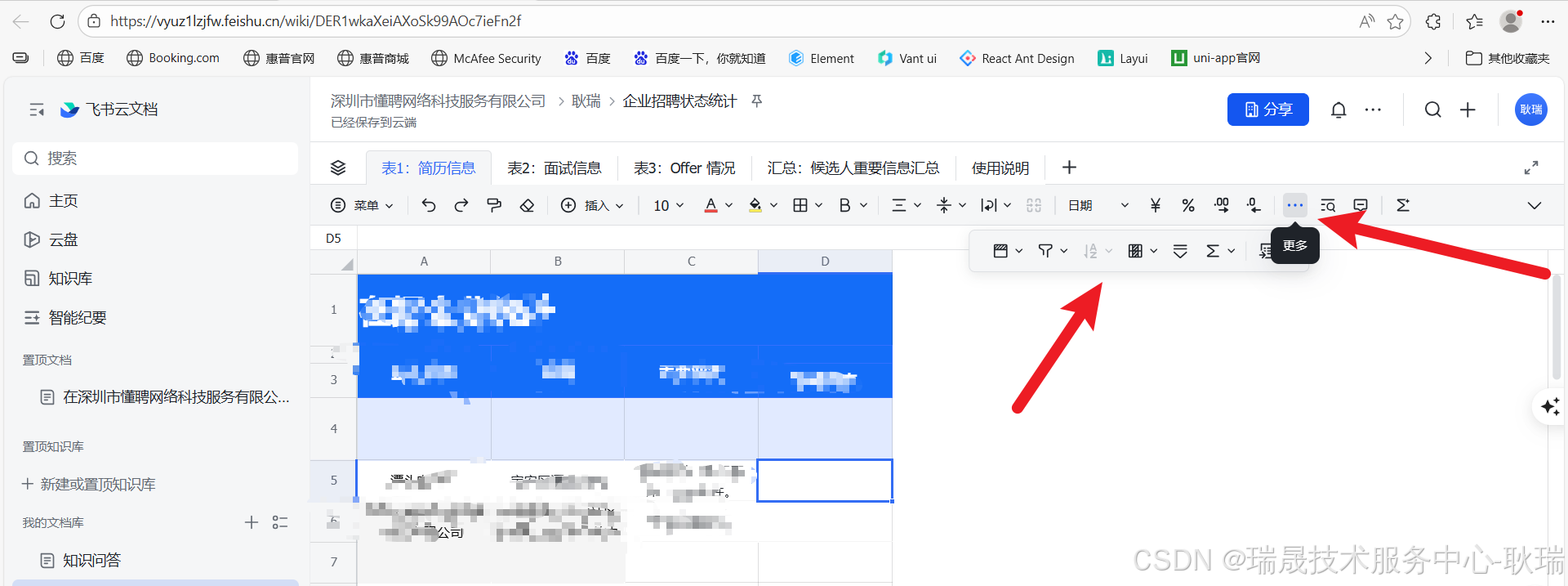Open the font size 10 dropdown
This screenshot has height=586, width=1568.
[668, 205]
